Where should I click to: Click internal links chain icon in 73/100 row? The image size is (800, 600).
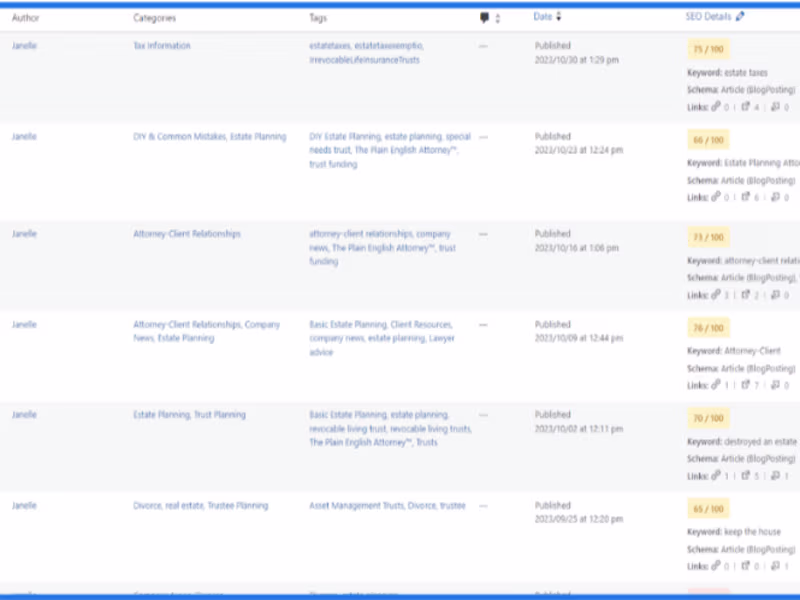tap(716, 294)
